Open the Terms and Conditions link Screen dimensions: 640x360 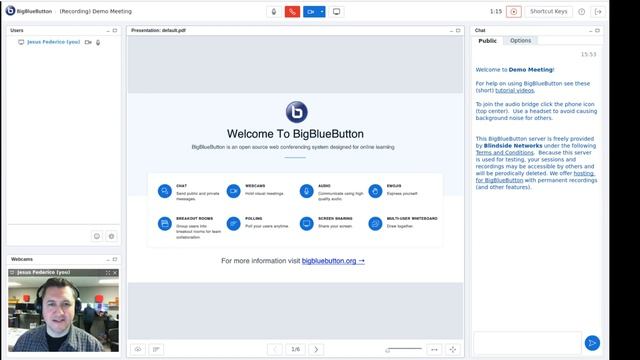(504, 153)
